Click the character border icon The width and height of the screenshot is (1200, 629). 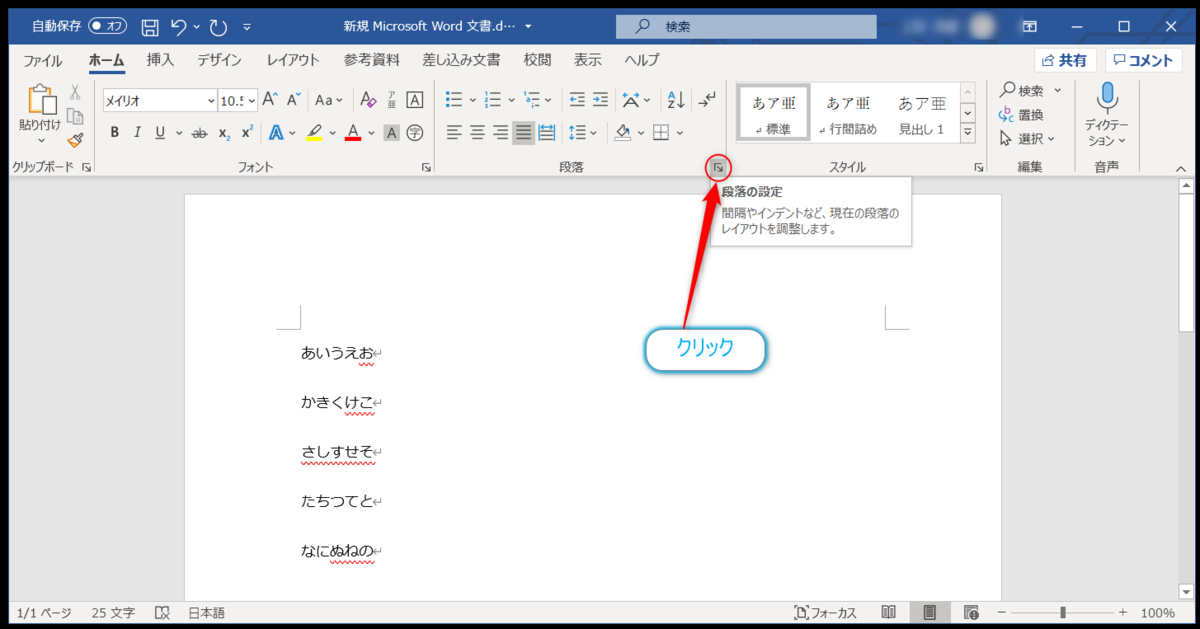click(415, 100)
